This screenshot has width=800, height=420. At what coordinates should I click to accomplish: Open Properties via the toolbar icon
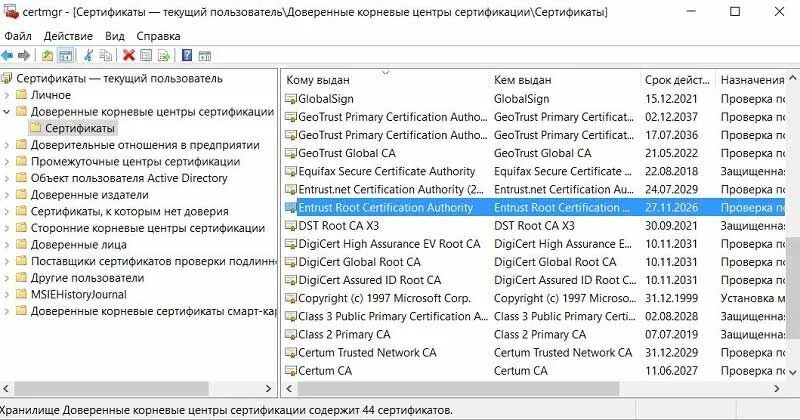pos(146,56)
